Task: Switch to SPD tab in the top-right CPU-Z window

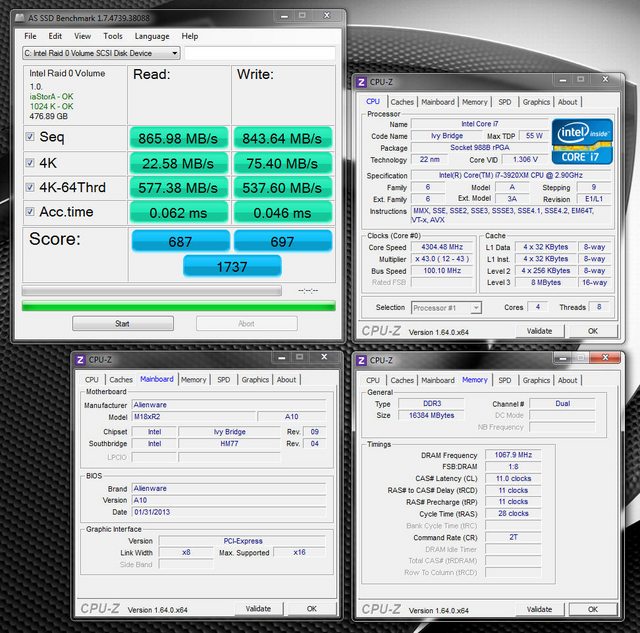Action: pos(505,102)
